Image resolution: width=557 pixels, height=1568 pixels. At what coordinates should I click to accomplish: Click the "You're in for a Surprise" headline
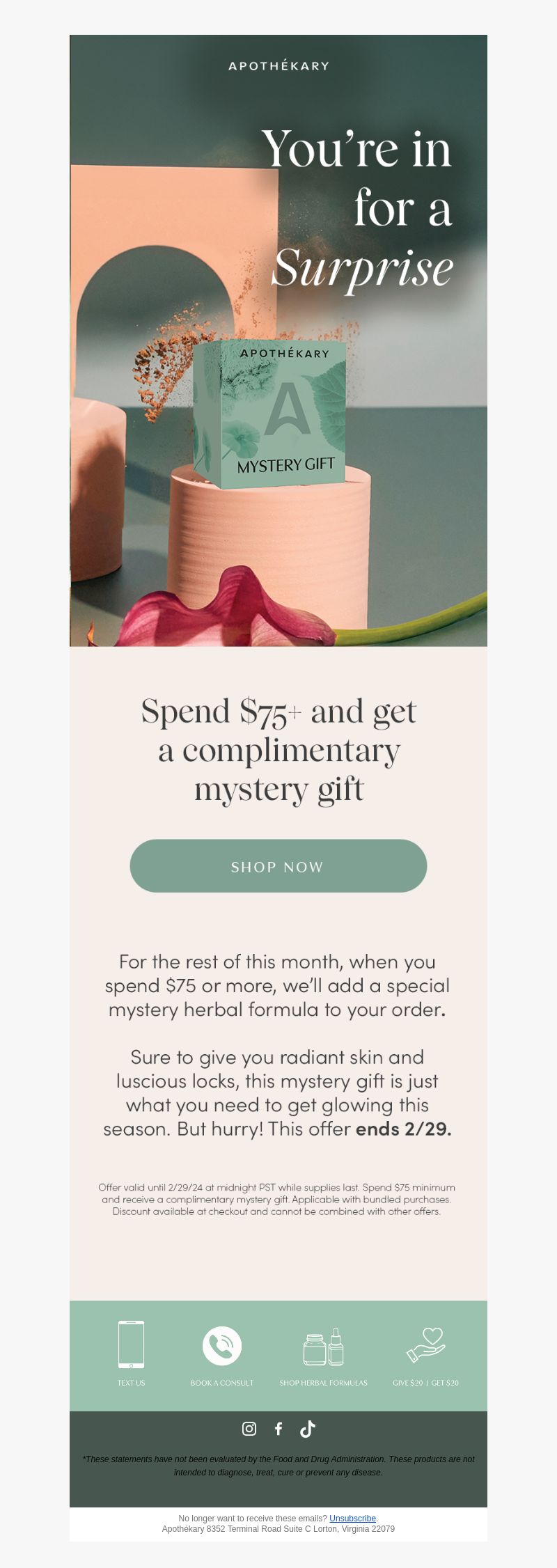pyautogui.click(x=358, y=207)
